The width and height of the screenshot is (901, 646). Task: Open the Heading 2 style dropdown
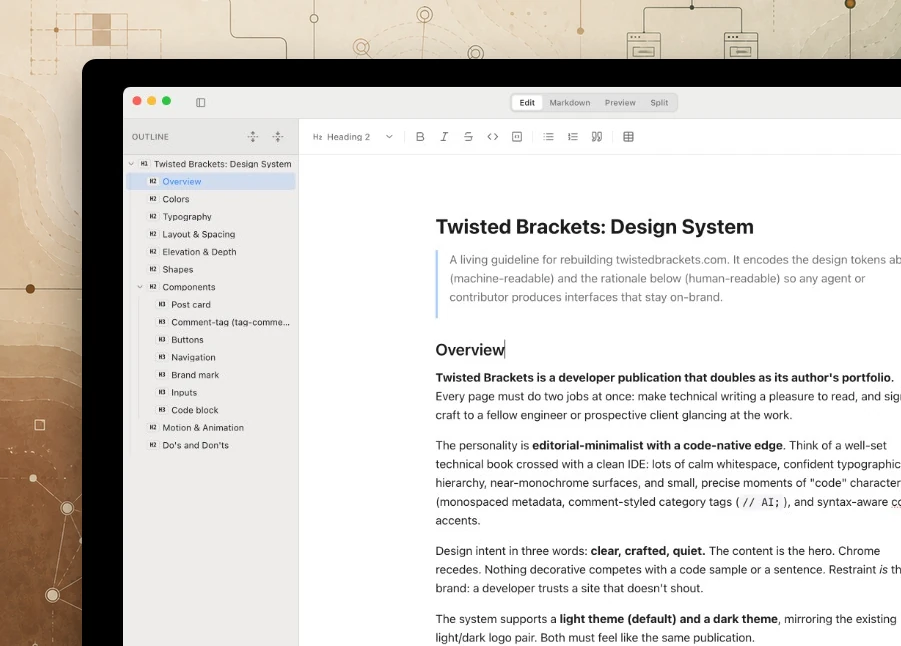[x=353, y=137]
